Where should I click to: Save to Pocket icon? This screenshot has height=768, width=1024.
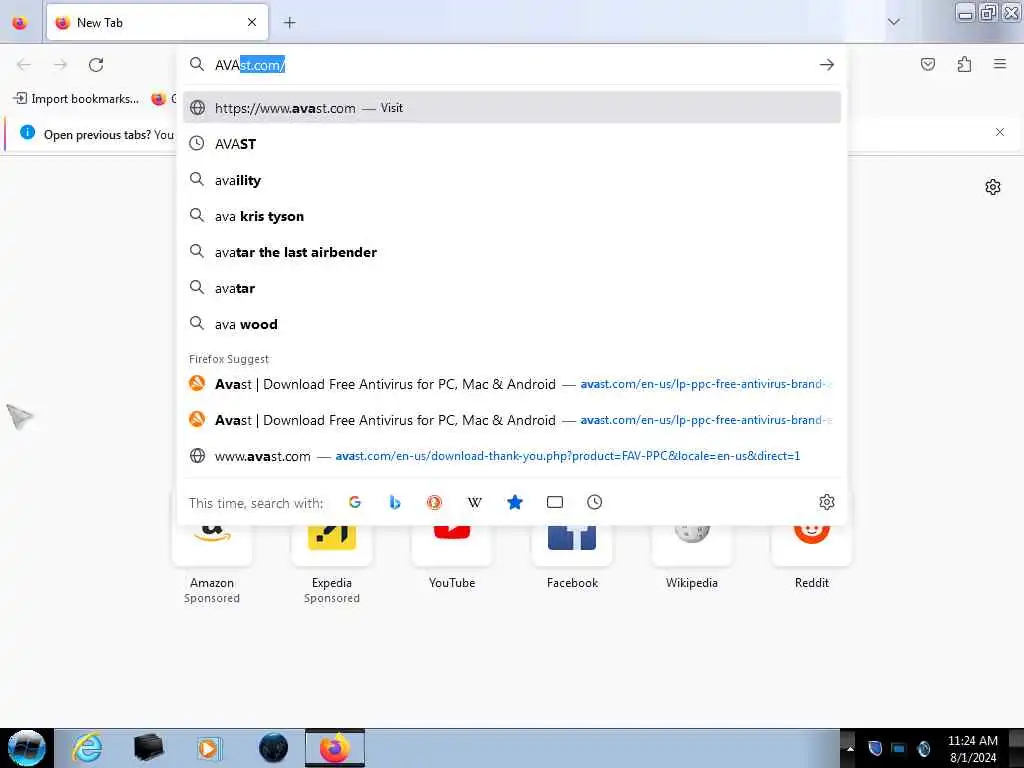[x=927, y=64]
